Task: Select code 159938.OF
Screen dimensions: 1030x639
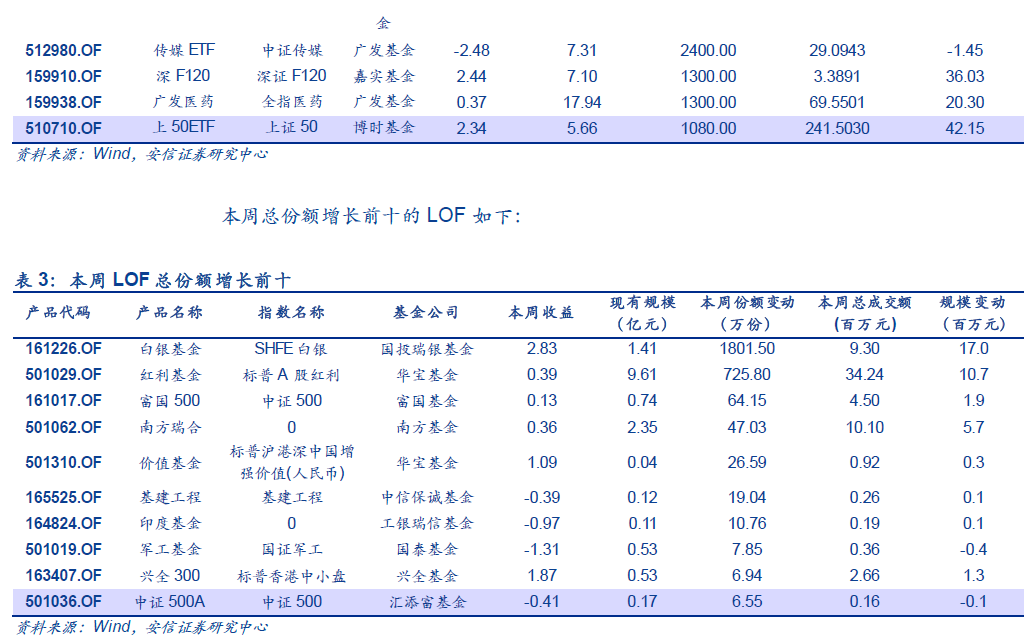Action: tap(63, 102)
